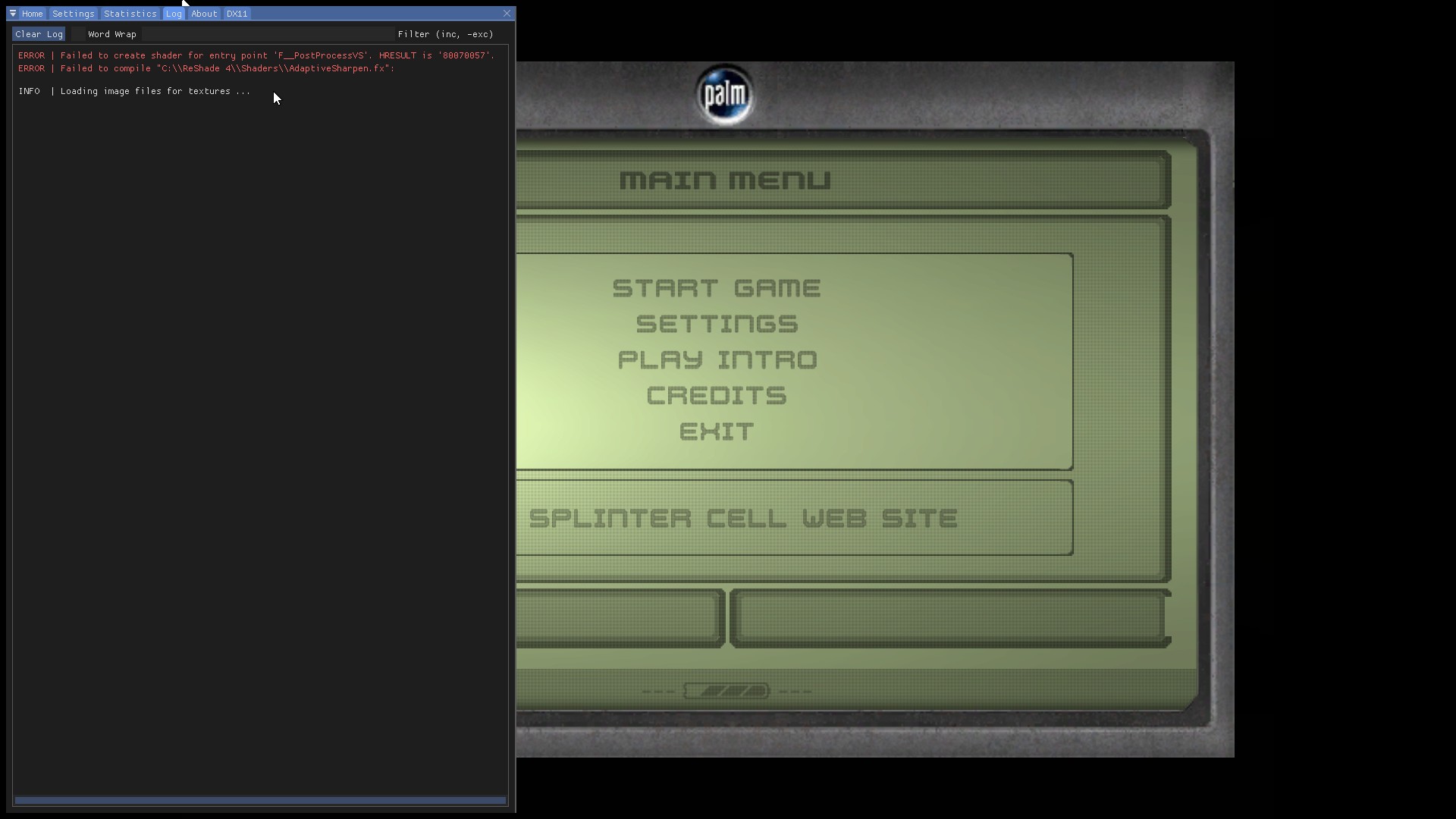Open CREDITS from the main menu
This screenshot has width=1456, height=819.
(717, 395)
